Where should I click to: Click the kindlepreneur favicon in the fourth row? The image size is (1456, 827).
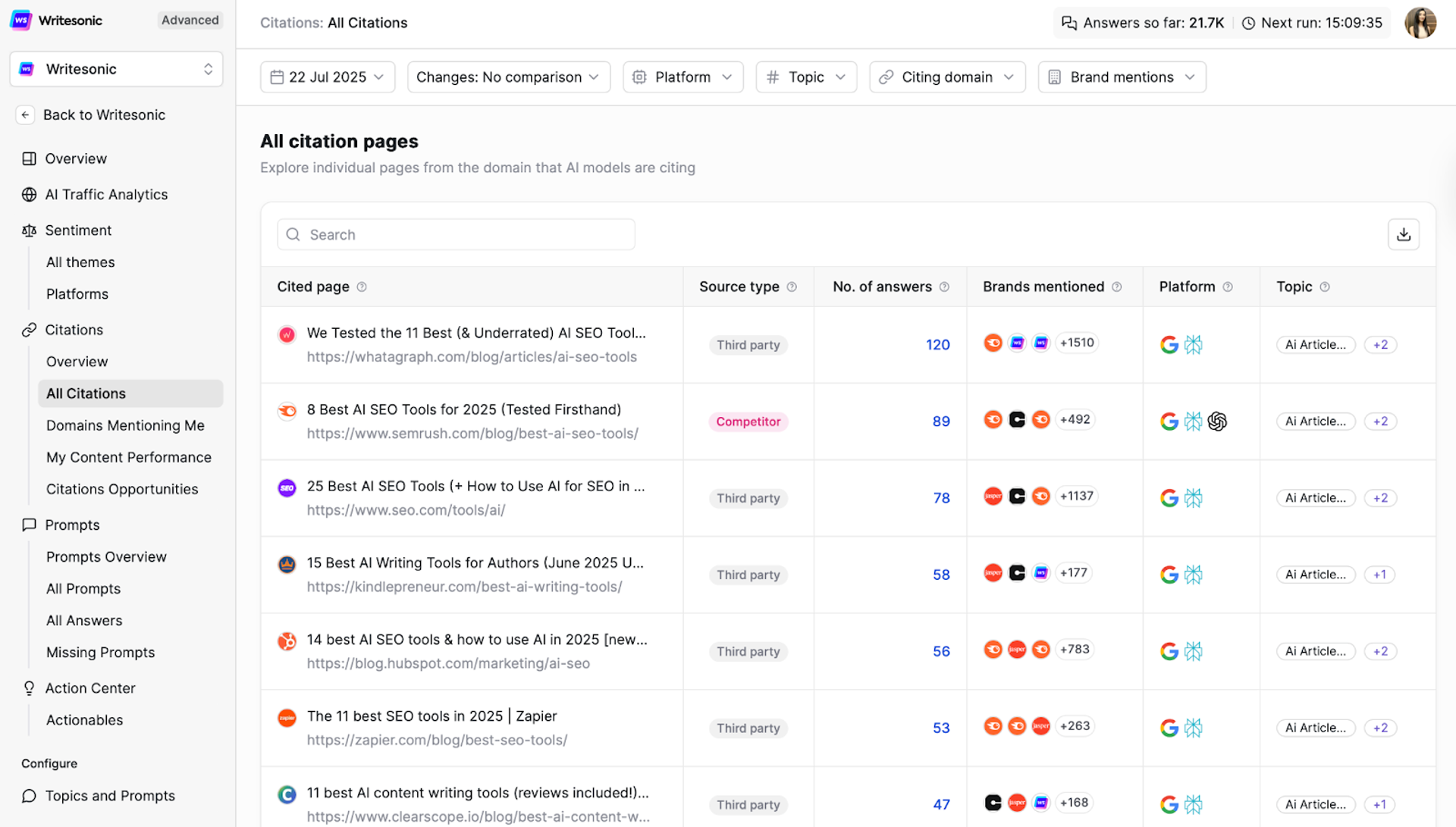coord(287,564)
